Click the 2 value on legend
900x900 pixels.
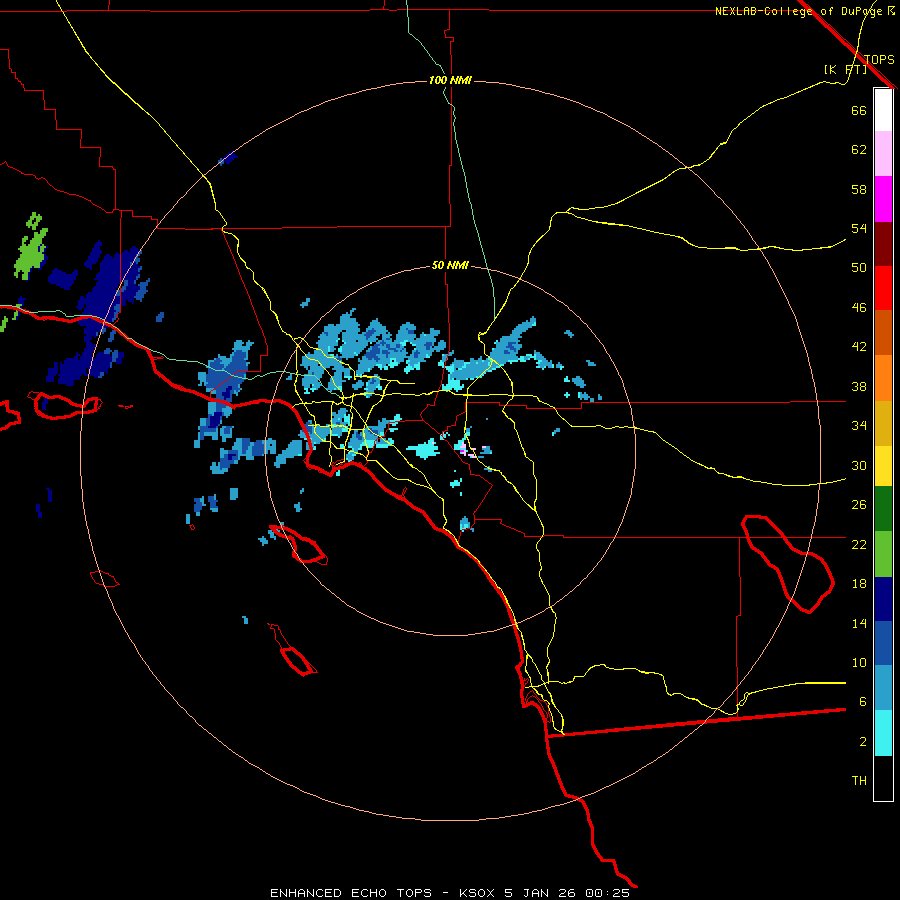(x=863, y=742)
